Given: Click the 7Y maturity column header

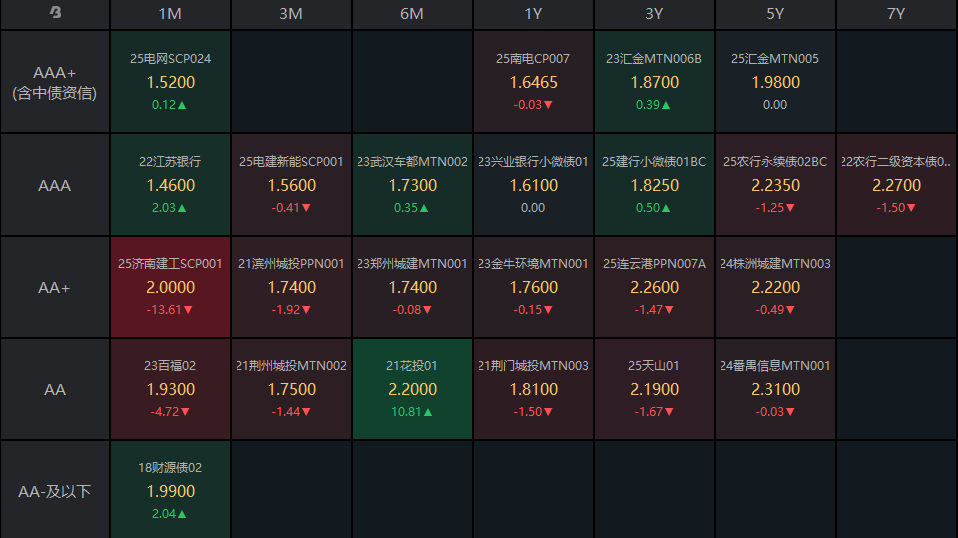Looking at the screenshot, I should [896, 14].
